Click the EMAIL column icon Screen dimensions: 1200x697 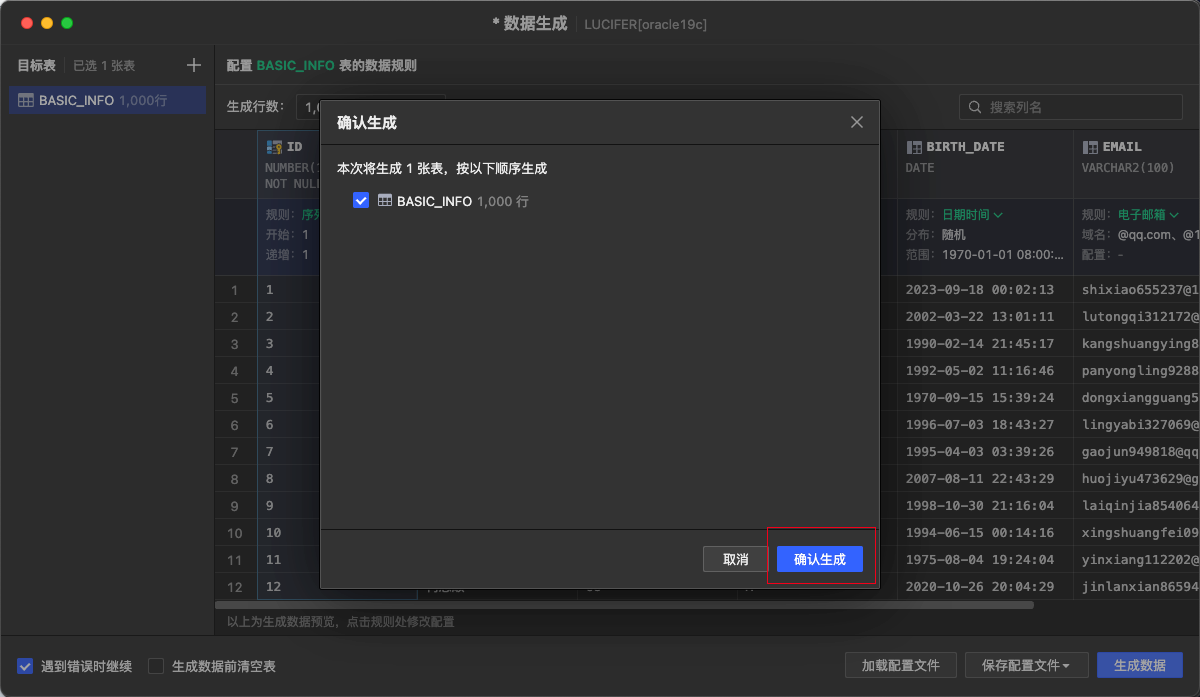coord(1090,147)
